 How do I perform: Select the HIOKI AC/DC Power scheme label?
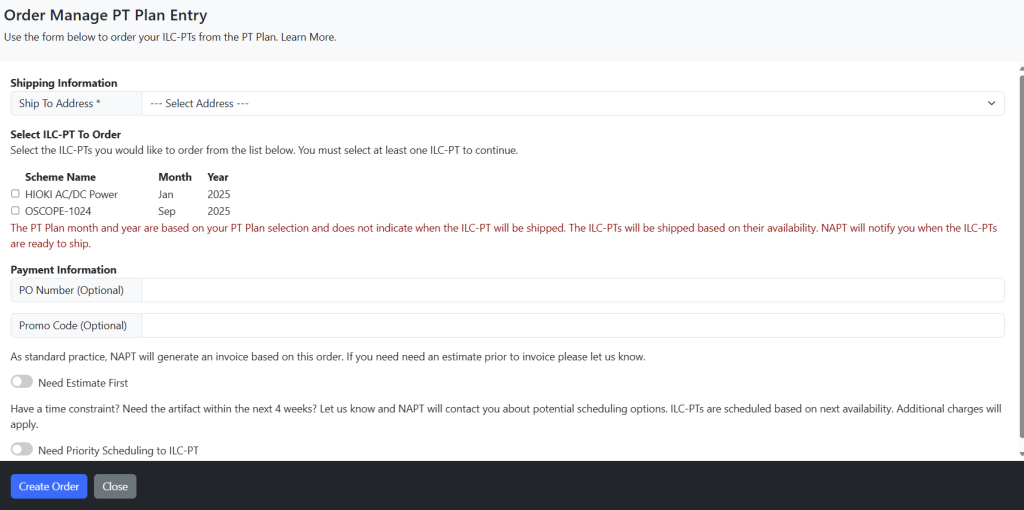pos(72,194)
